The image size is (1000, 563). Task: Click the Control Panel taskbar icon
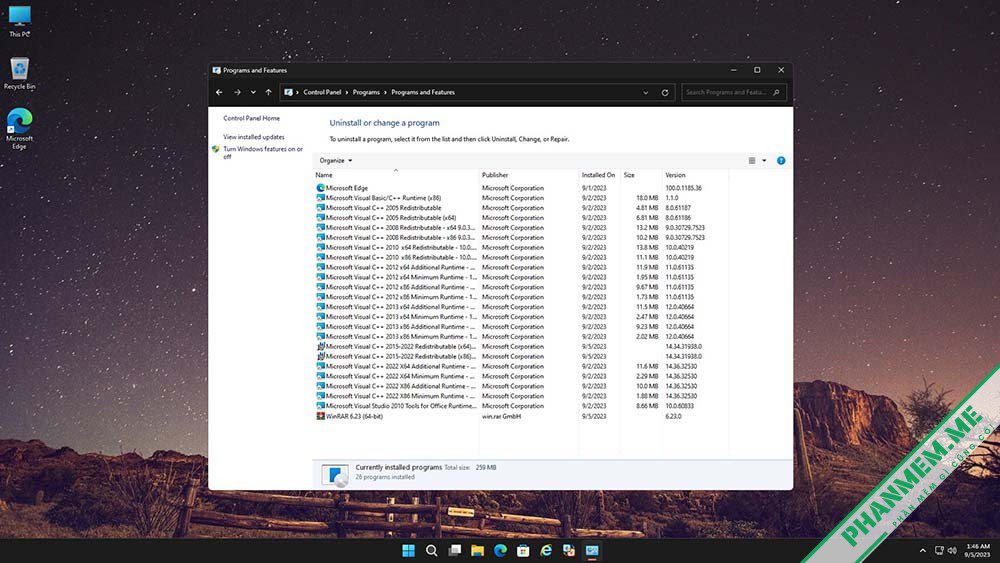(592, 550)
